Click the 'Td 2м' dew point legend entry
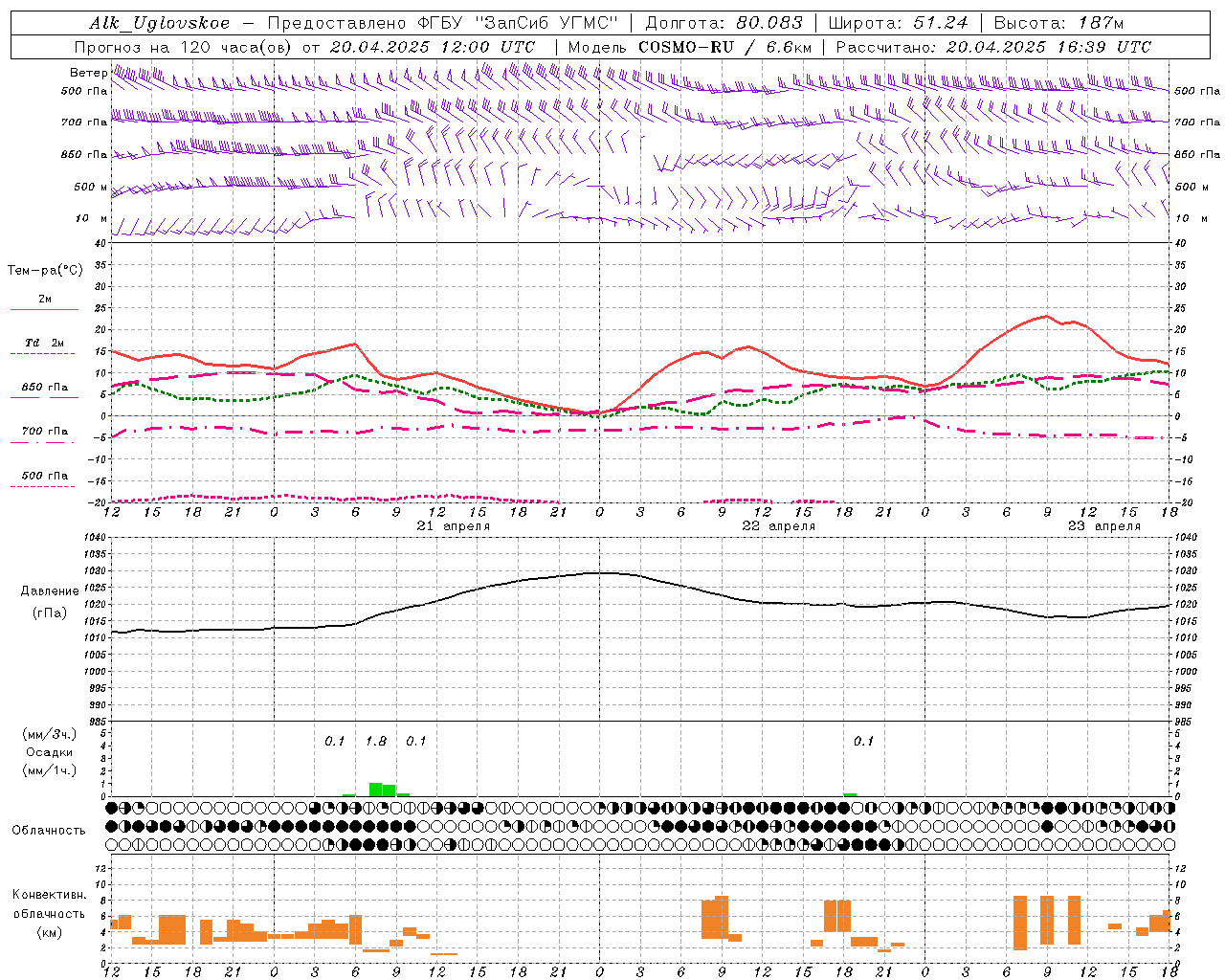Image resolution: width=1225 pixels, height=980 pixels. [44, 343]
